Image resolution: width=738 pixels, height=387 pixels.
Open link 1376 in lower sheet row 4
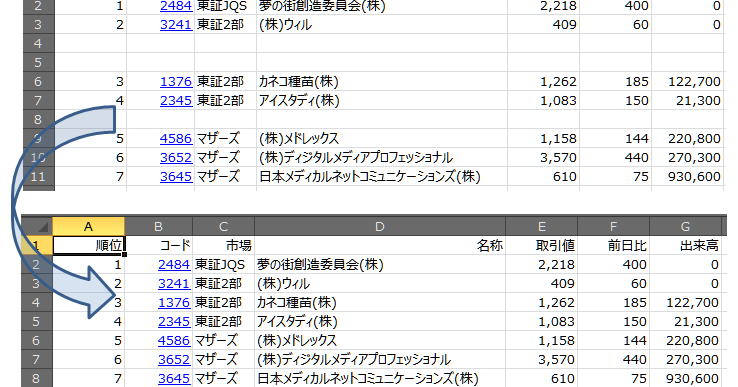(x=174, y=302)
